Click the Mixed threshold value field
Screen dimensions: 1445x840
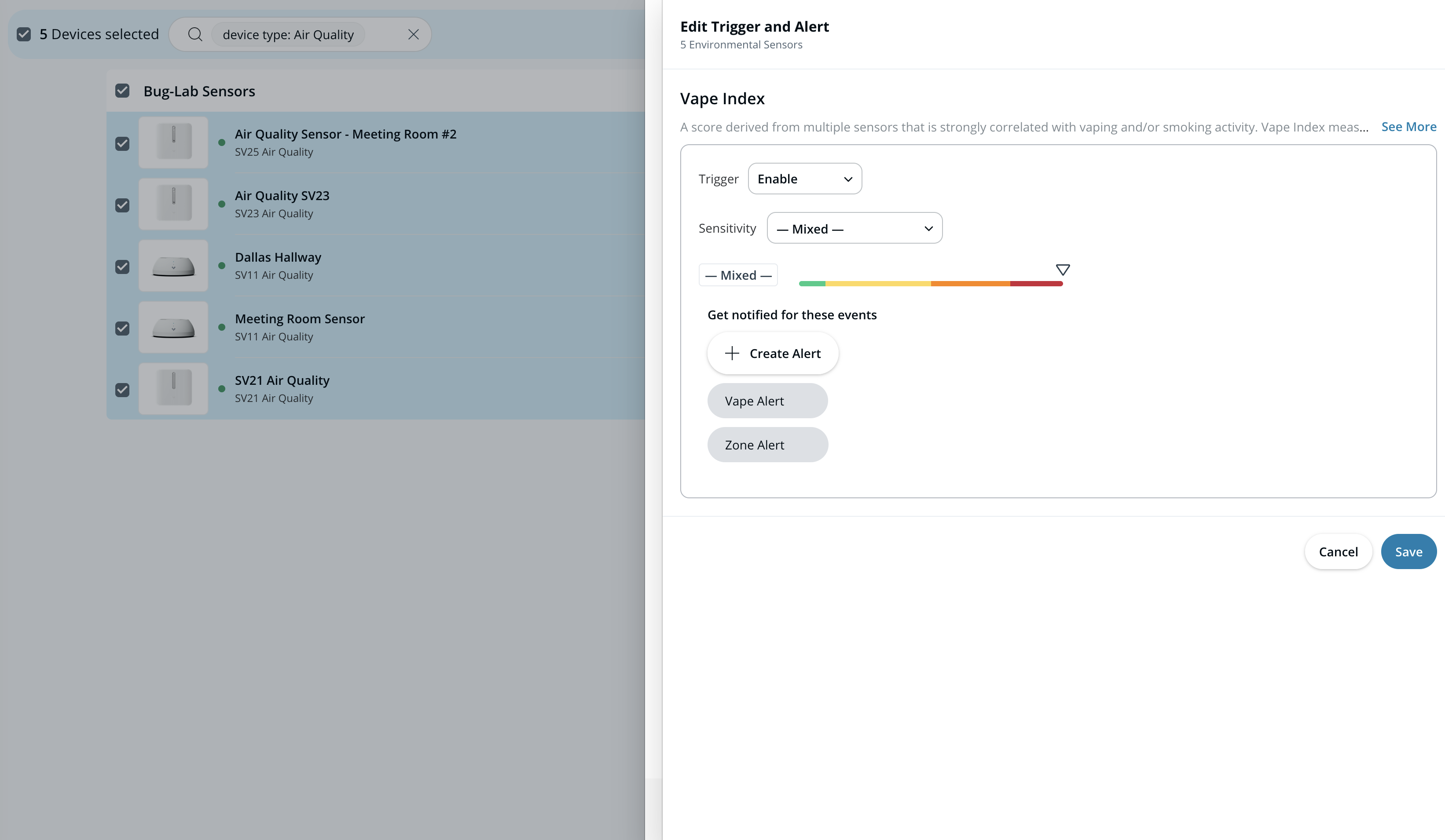click(x=738, y=275)
